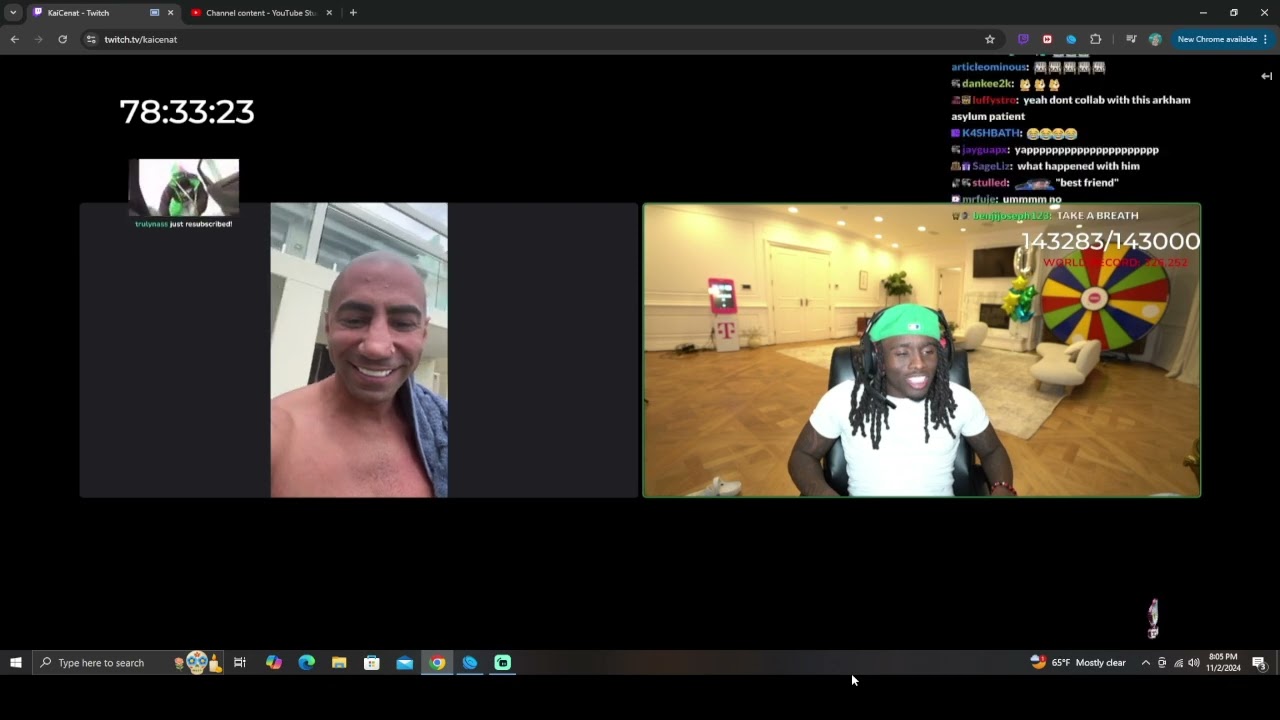View site information icon beside the URL
Viewport: 1280px width, 720px height.
[x=90, y=39]
